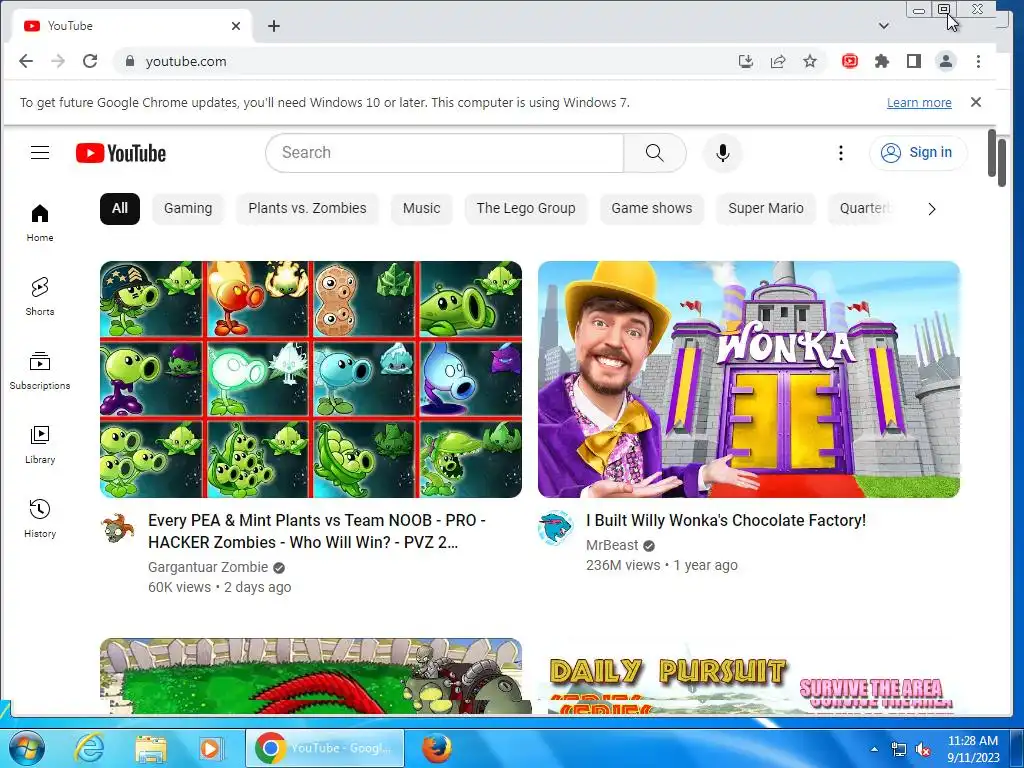Viewport: 1024px width, 768px height.
Task: Toggle Chrome side panel icon
Action: coord(914,61)
